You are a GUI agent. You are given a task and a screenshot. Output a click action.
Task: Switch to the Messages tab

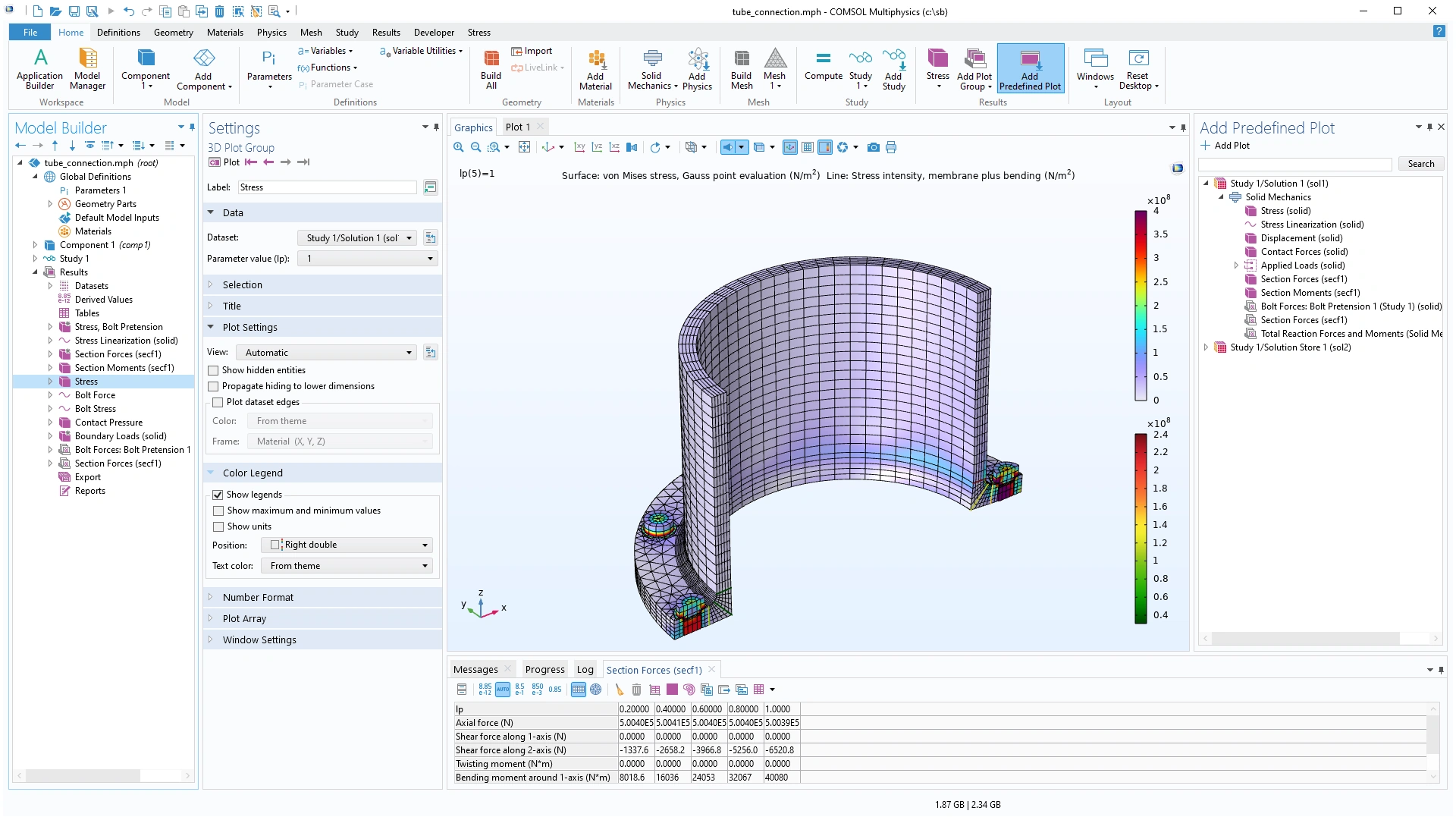coord(475,669)
